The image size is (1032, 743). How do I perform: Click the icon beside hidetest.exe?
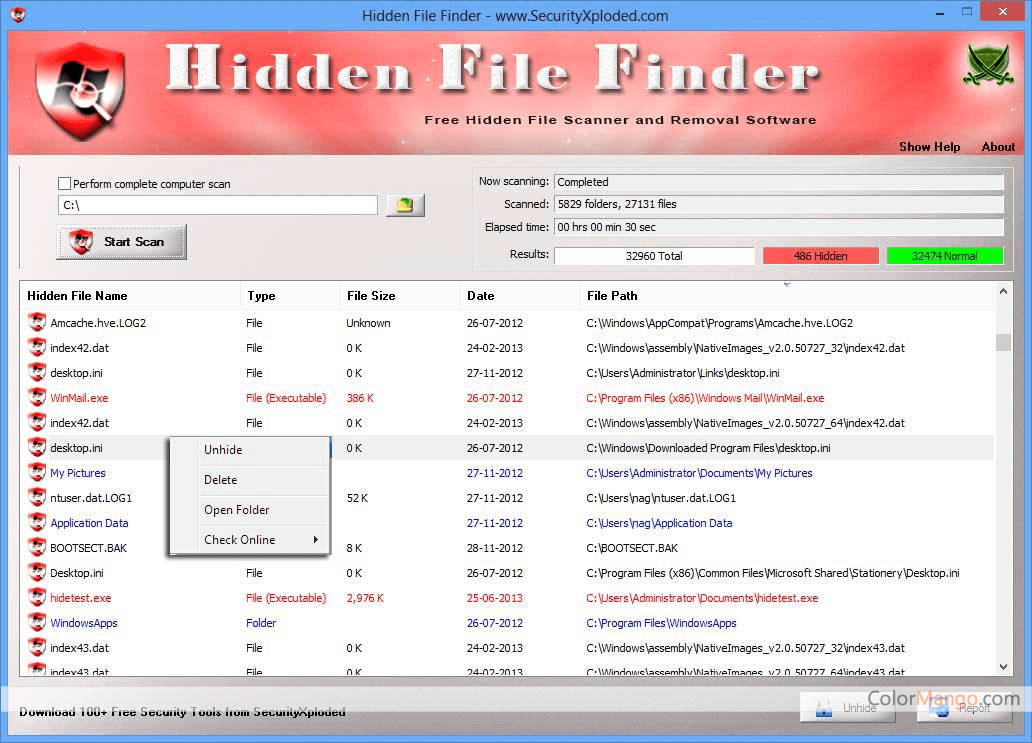[x=37, y=598]
